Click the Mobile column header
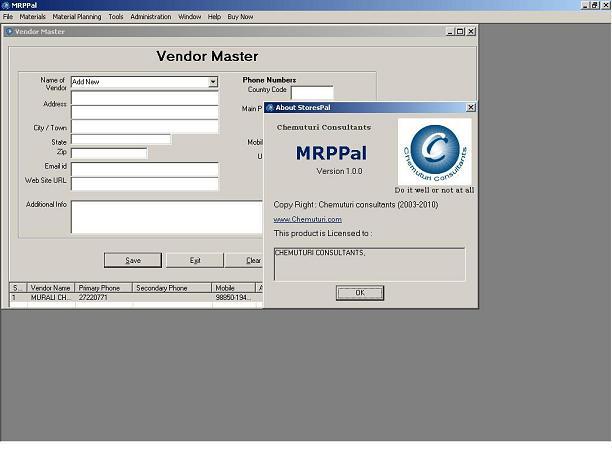This screenshot has width=612, height=459. (233, 288)
